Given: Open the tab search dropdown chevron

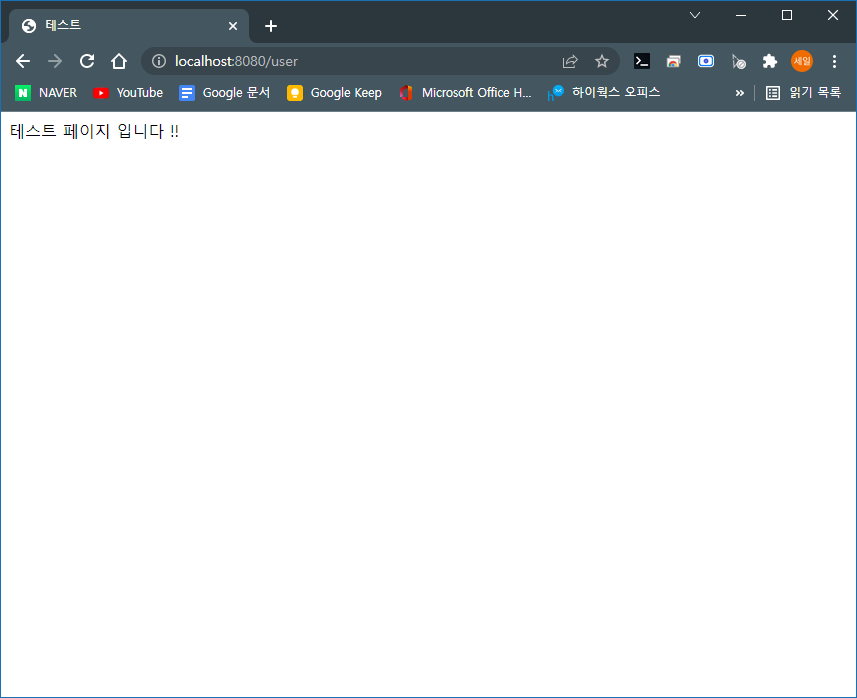Looking at the screenshot, I should (695, 15).
